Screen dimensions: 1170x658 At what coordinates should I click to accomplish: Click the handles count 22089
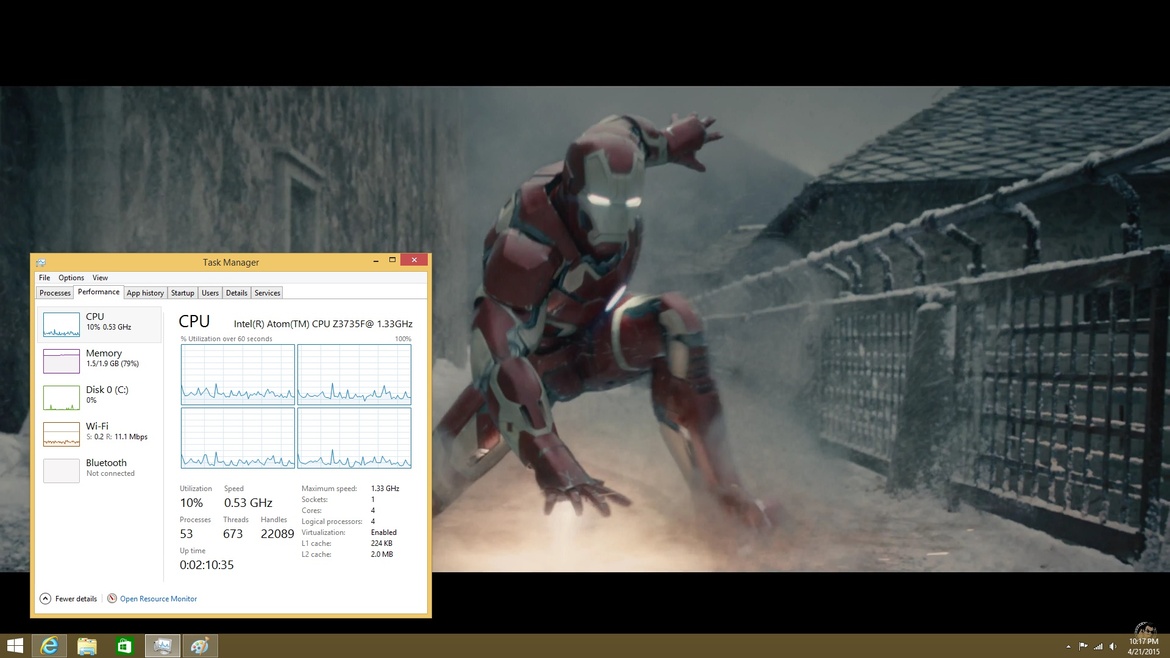pyautogui.click(x=278, y=534)
